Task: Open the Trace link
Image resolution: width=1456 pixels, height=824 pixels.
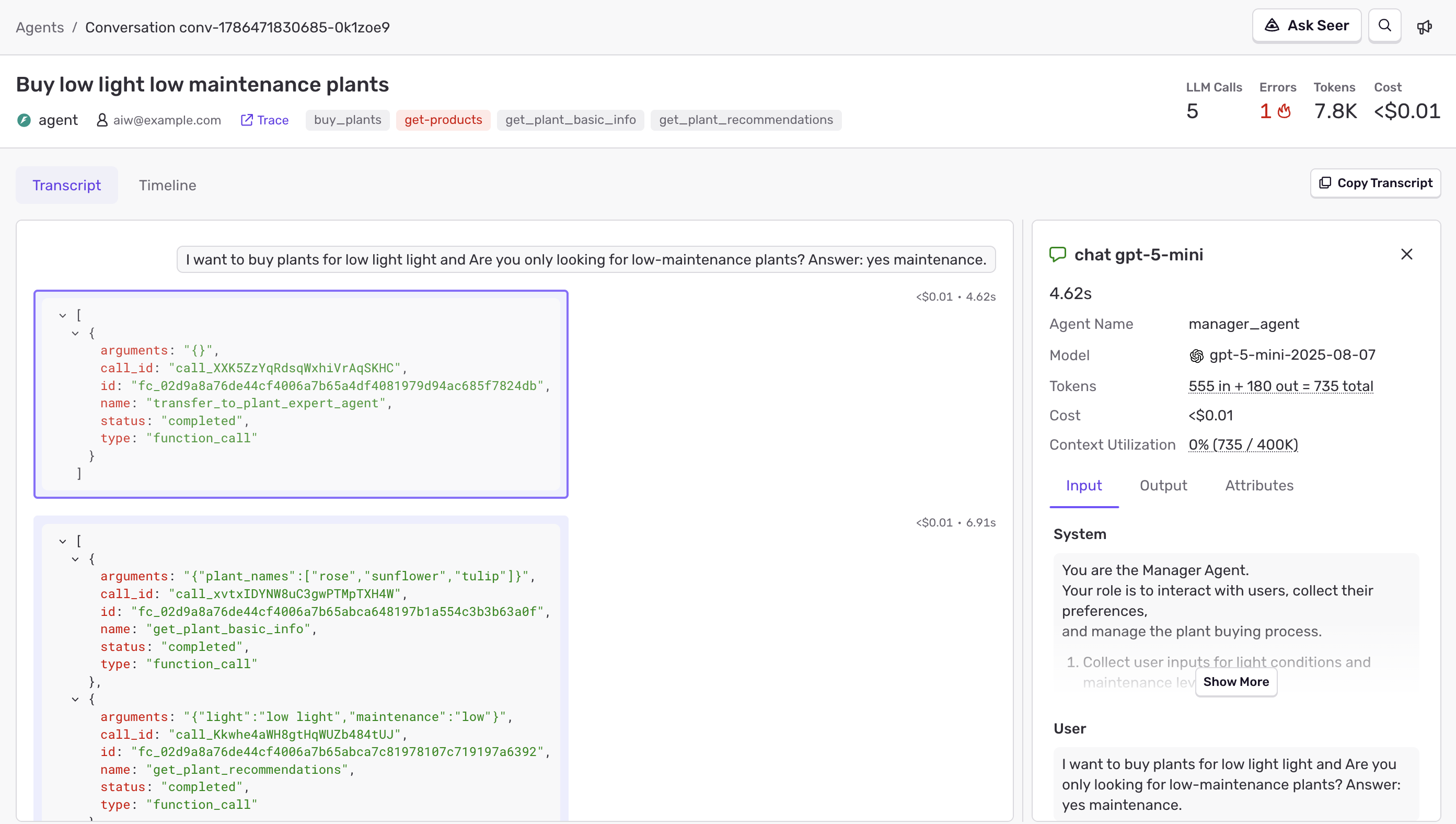Action: click(264, 120)
